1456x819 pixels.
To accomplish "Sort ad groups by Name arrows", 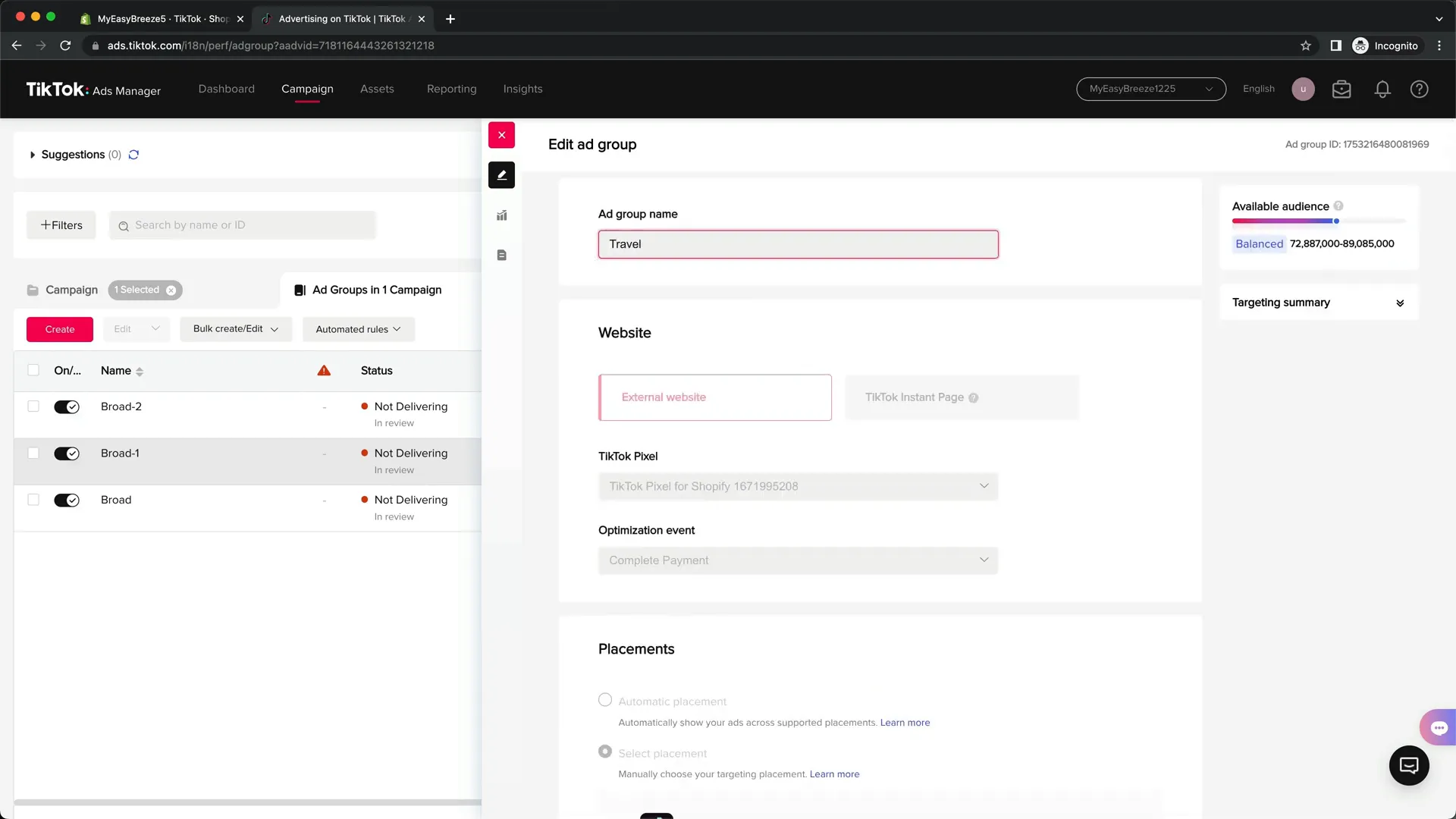I will tap(140, 372).
